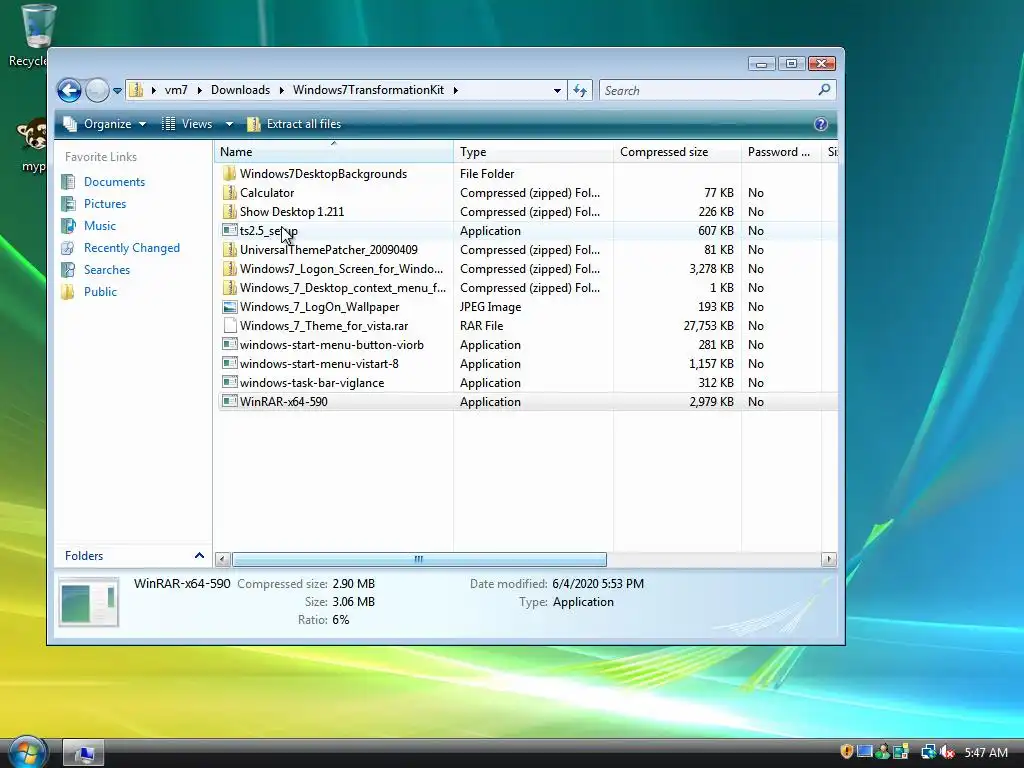The image size is (1024, 768).
Task: Refresh the folder view
Action: pyautogui.click(x=580, y=91)
